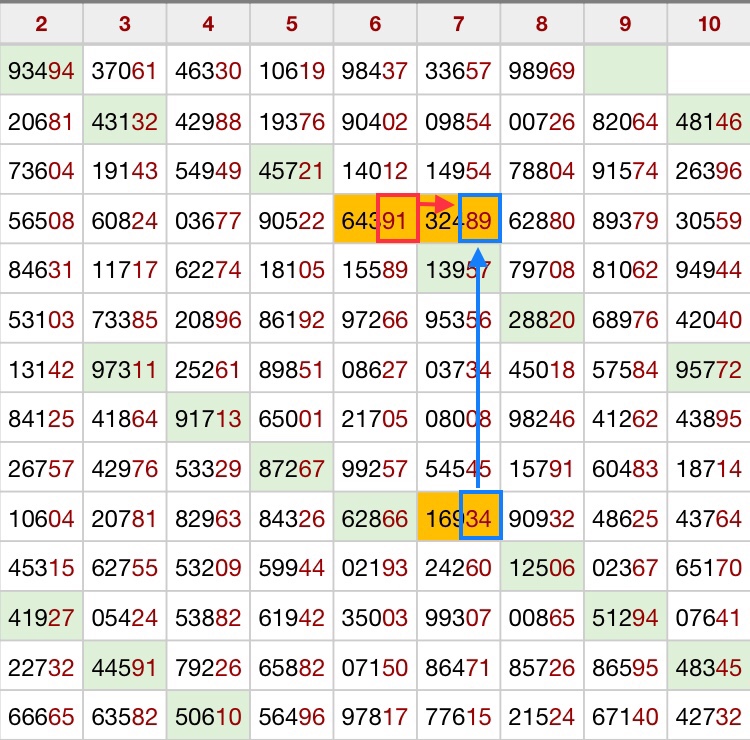
Task: Click the green cell 41927
Action: coord(41,616)
